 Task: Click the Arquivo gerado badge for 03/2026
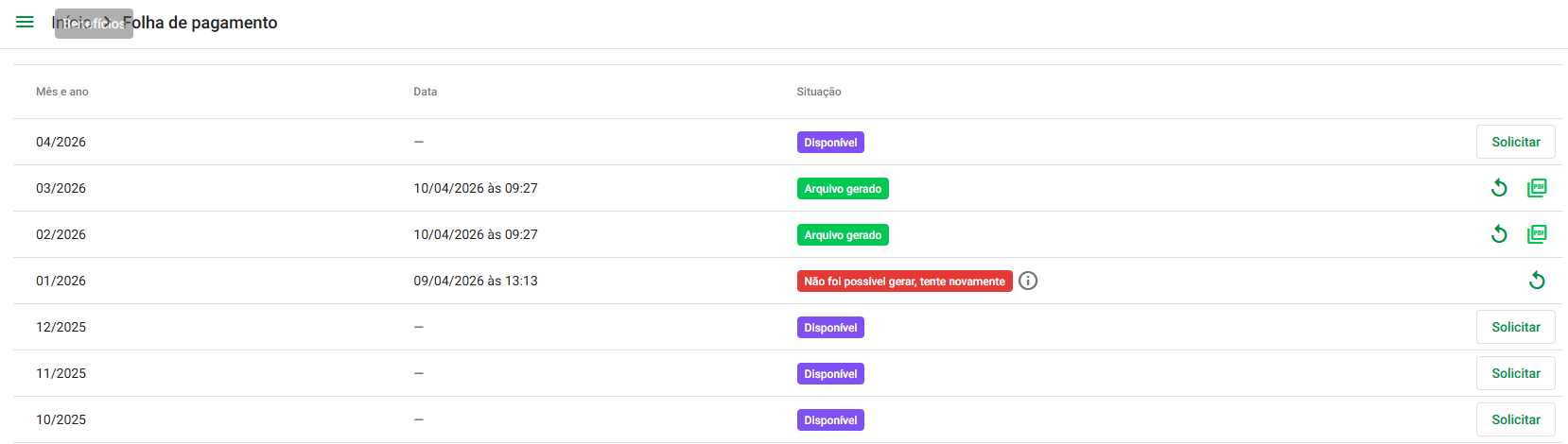pyautogui.click(x=843, y=189)
